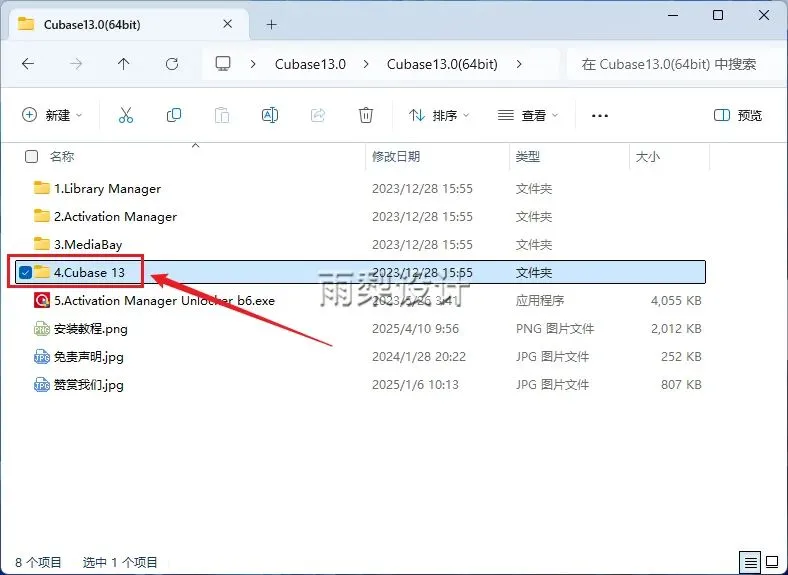This screenshot has height=575, width=788.
Task: Select the 1.Library Manager folder name
Action: [x=108, y=188]
